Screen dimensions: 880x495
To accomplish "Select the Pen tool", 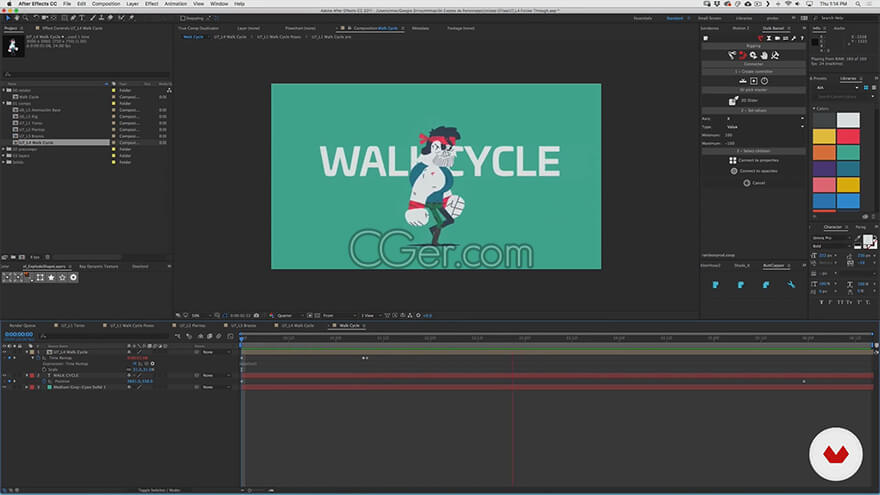I will click(x=73, y=18).
